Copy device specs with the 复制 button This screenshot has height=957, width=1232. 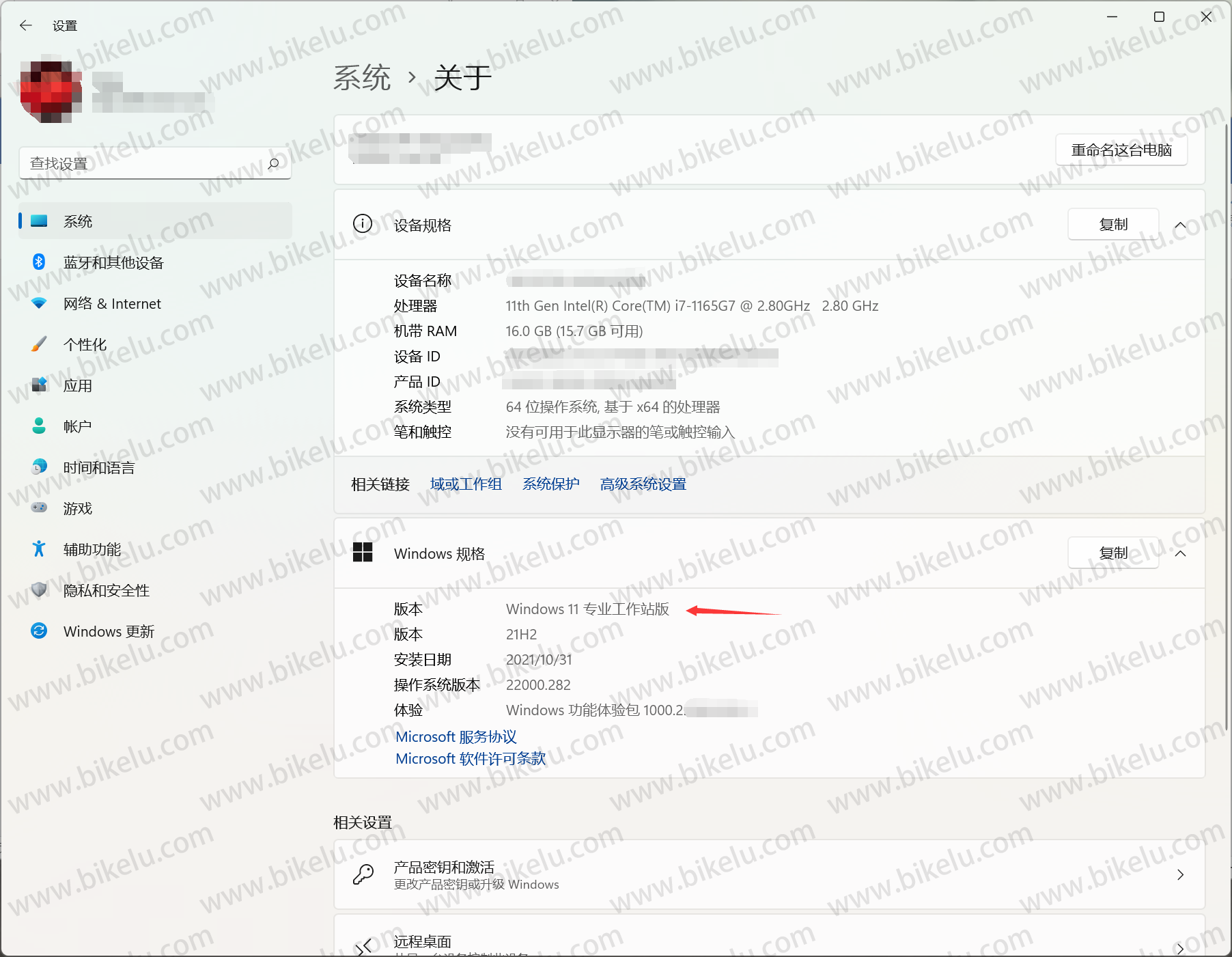(x=1112, y=224)
